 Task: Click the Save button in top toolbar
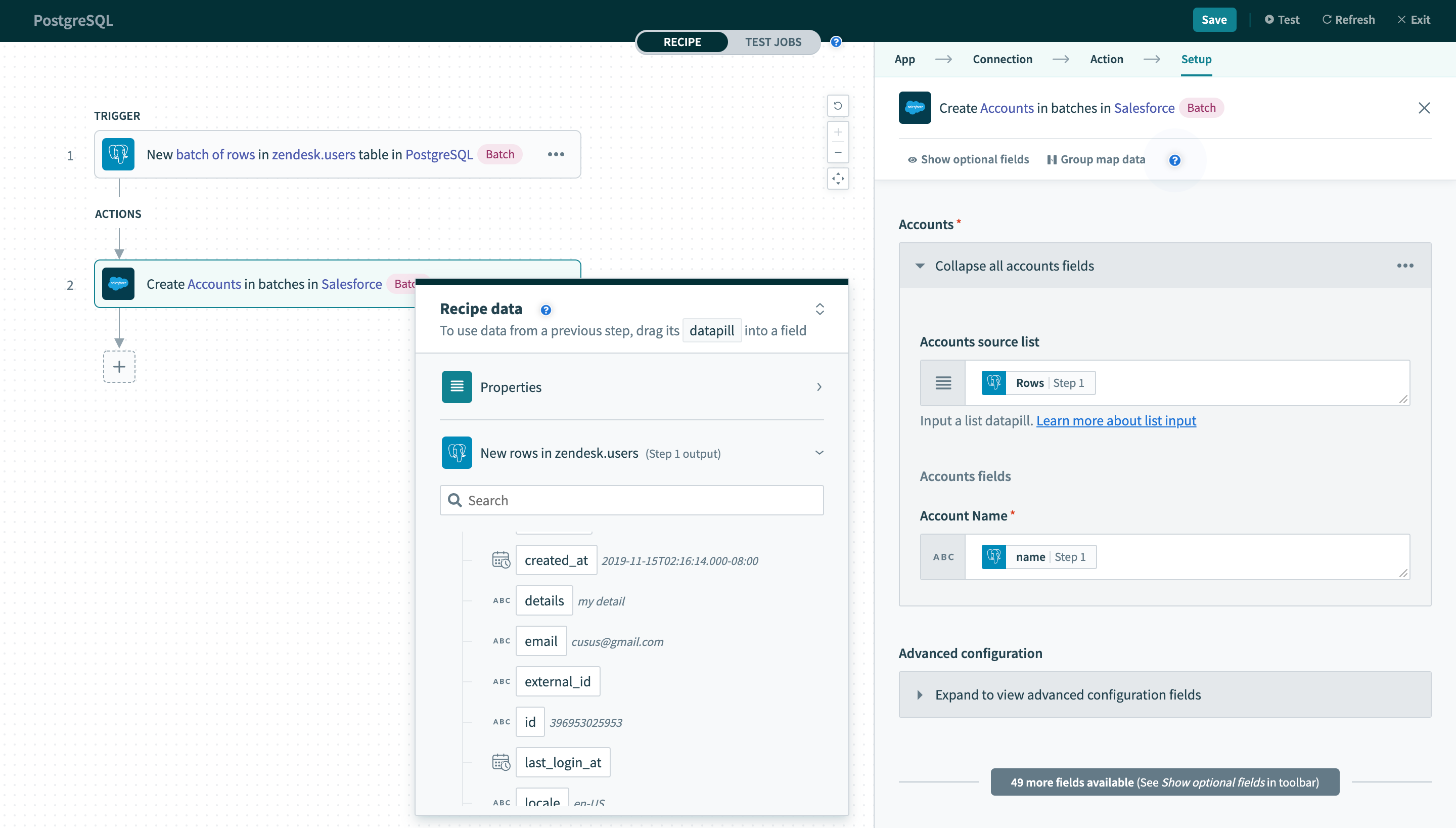coord(1213,18)
